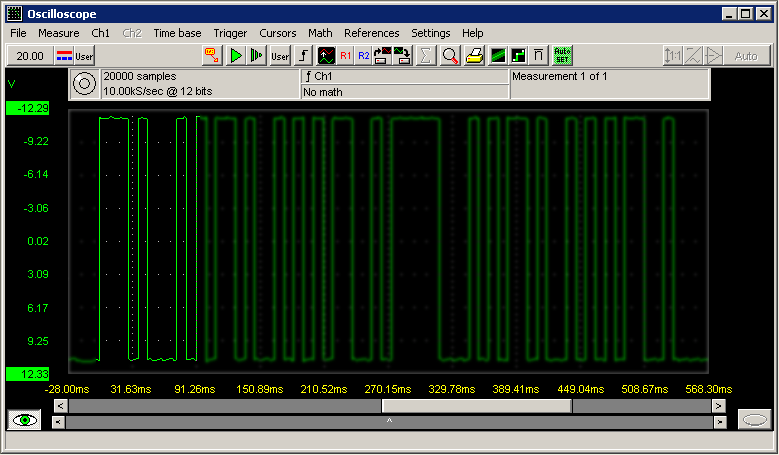This screenshot has width=779, height=455.
Task: Open the File menu
Action: point(18,33)
